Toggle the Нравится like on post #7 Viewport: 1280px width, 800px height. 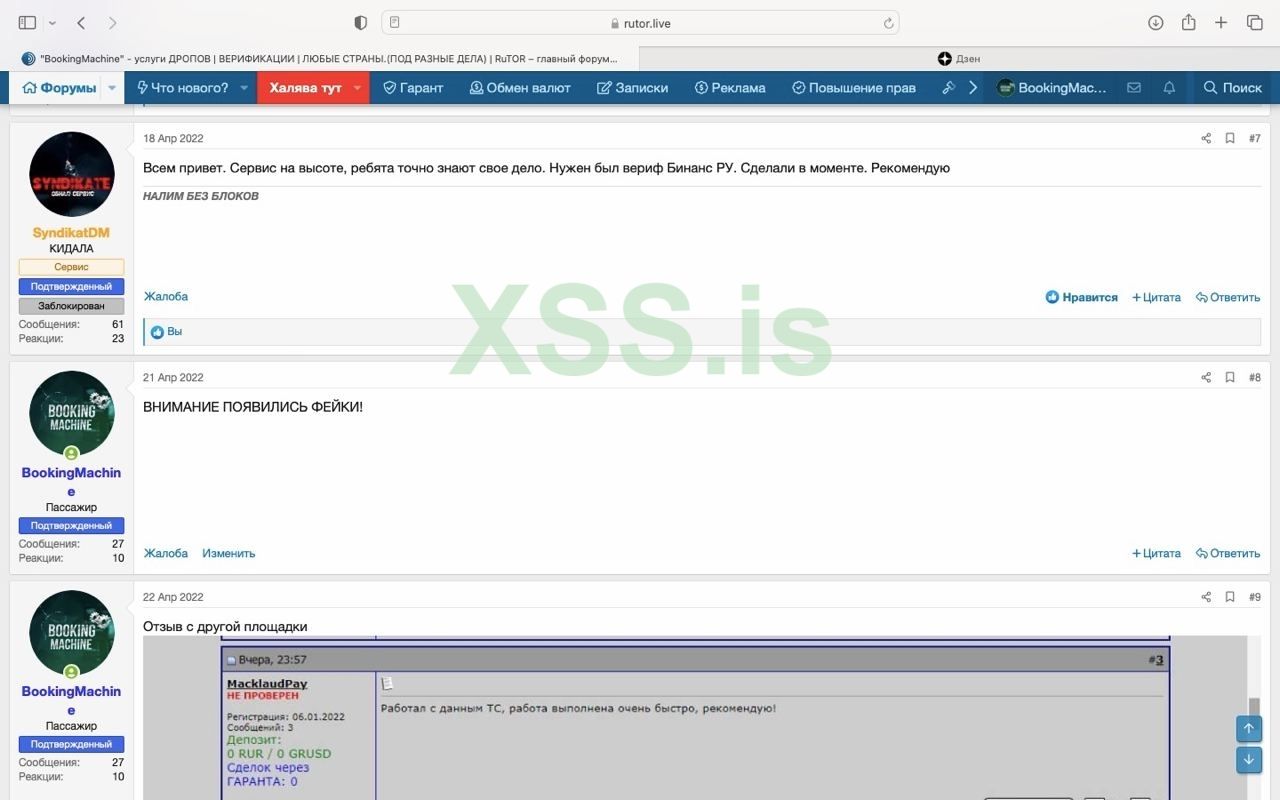(x=1082, y=297)
